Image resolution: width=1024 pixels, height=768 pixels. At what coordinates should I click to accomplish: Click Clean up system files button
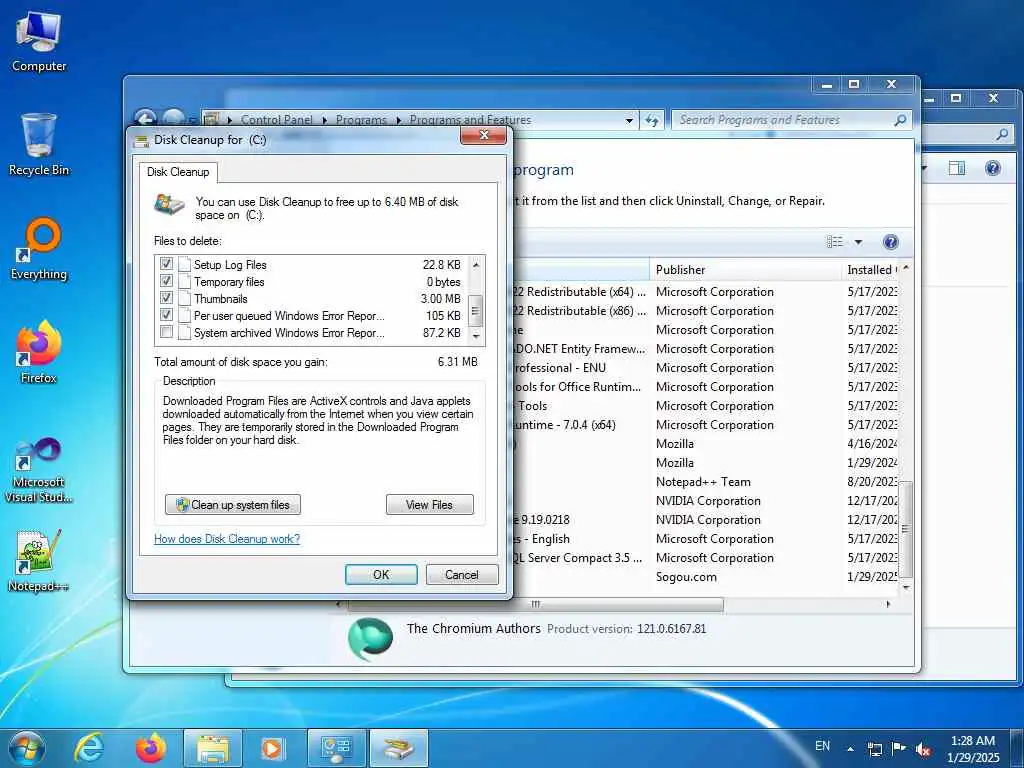[233, 504]
